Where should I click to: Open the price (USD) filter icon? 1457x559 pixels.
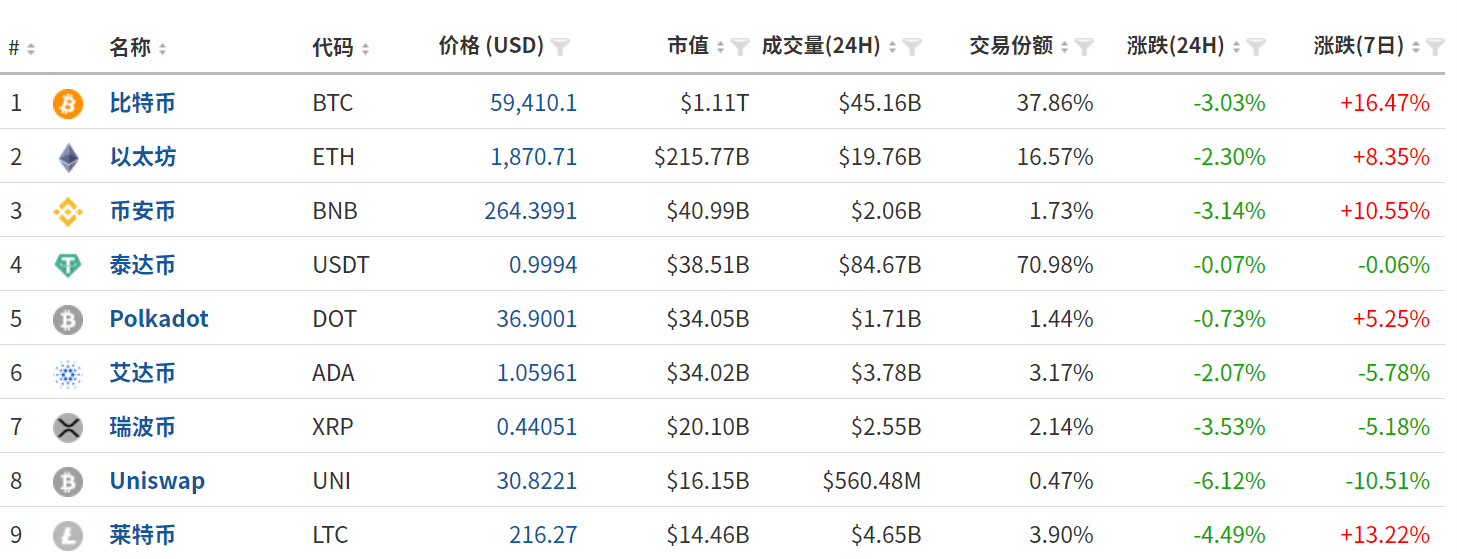tap(560, 46)
